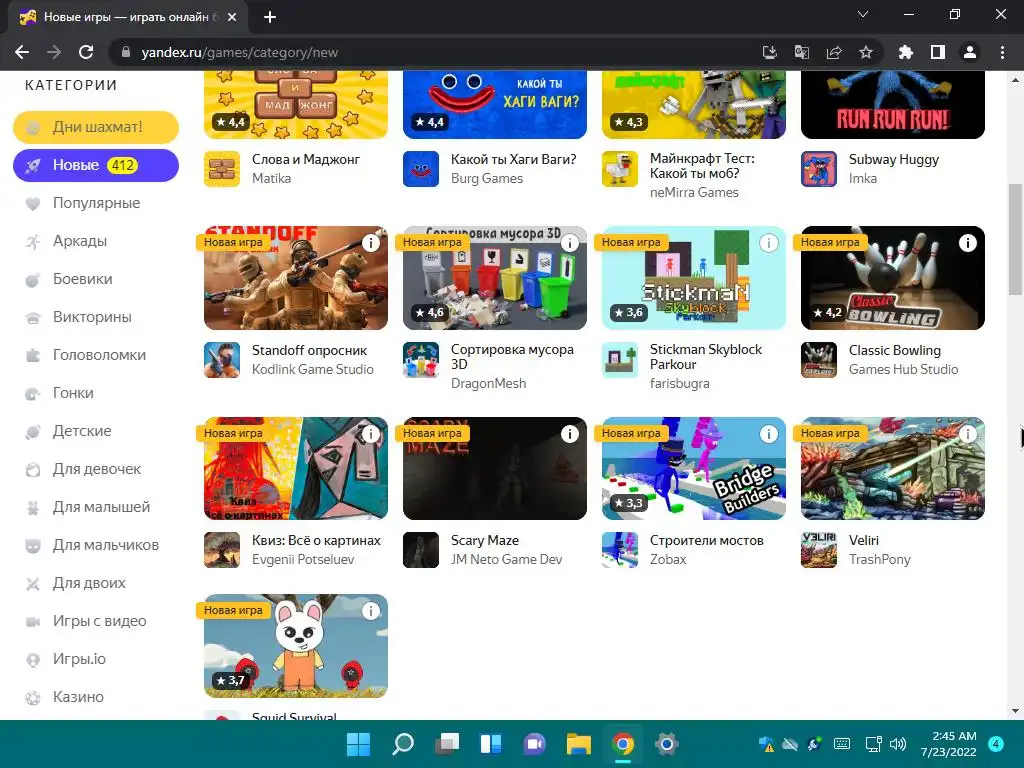Select Детские category

click(96, 431)
